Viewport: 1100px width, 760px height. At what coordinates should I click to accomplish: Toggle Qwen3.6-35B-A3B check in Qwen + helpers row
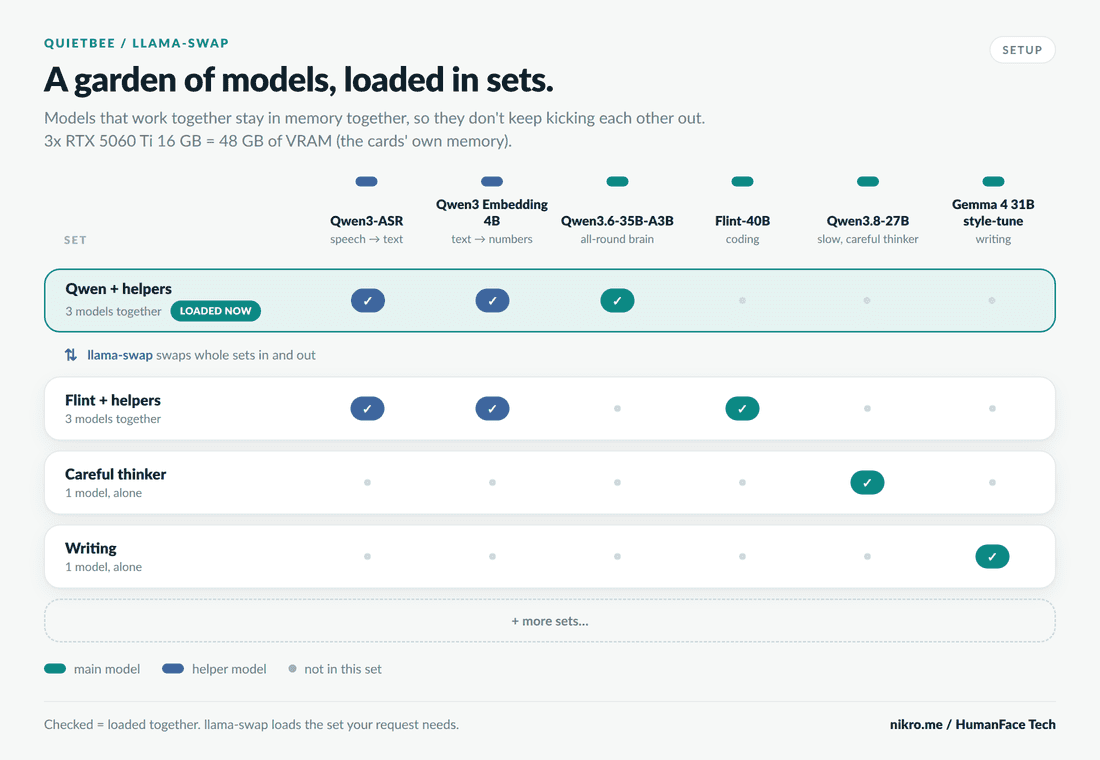(617, 300)
